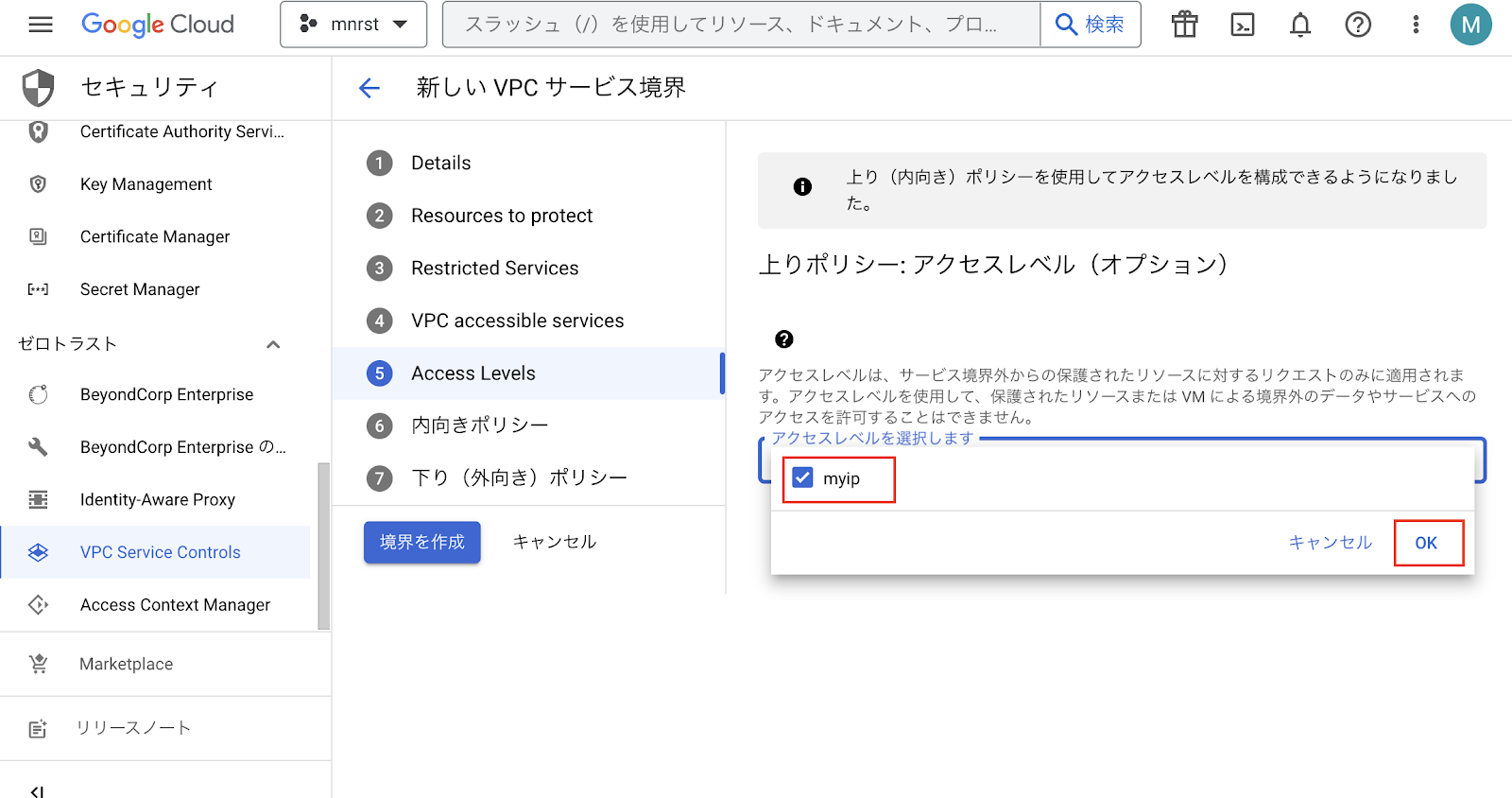Select VPC Service Controls in sidebar

156,552
